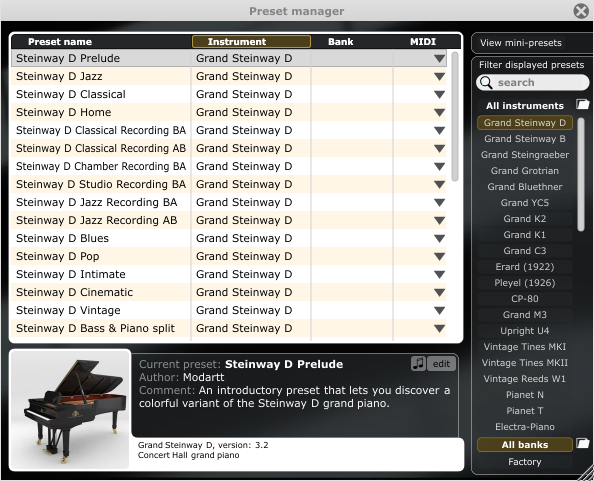Open the folder icon next to All instruments
Image resolution: width=594 pixels, height=481 pixels.
pos(583,104)
